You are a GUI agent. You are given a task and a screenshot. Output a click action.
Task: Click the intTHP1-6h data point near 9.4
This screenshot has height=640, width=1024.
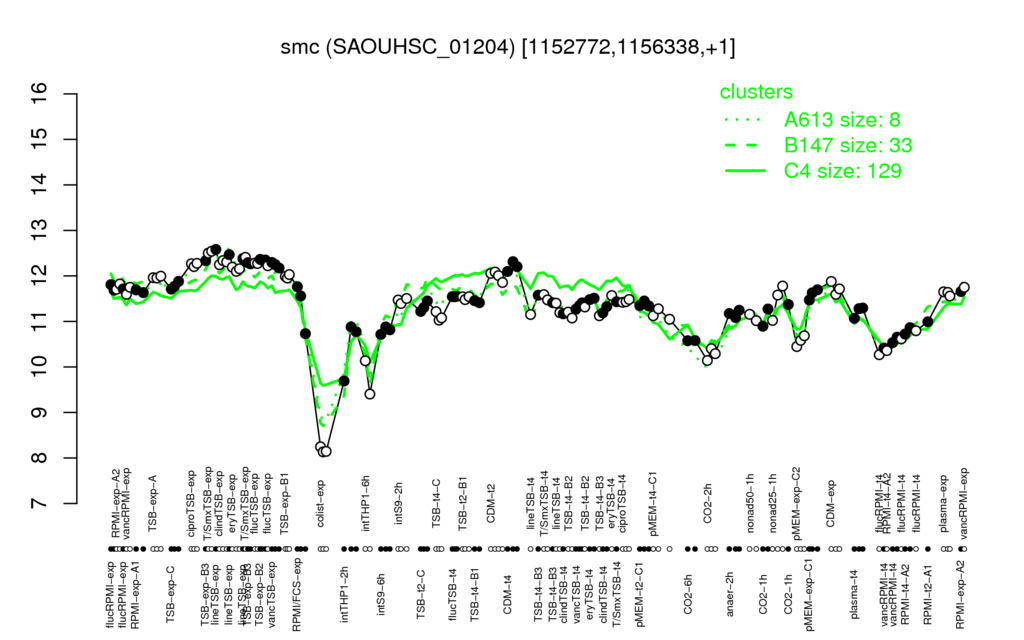370,394
